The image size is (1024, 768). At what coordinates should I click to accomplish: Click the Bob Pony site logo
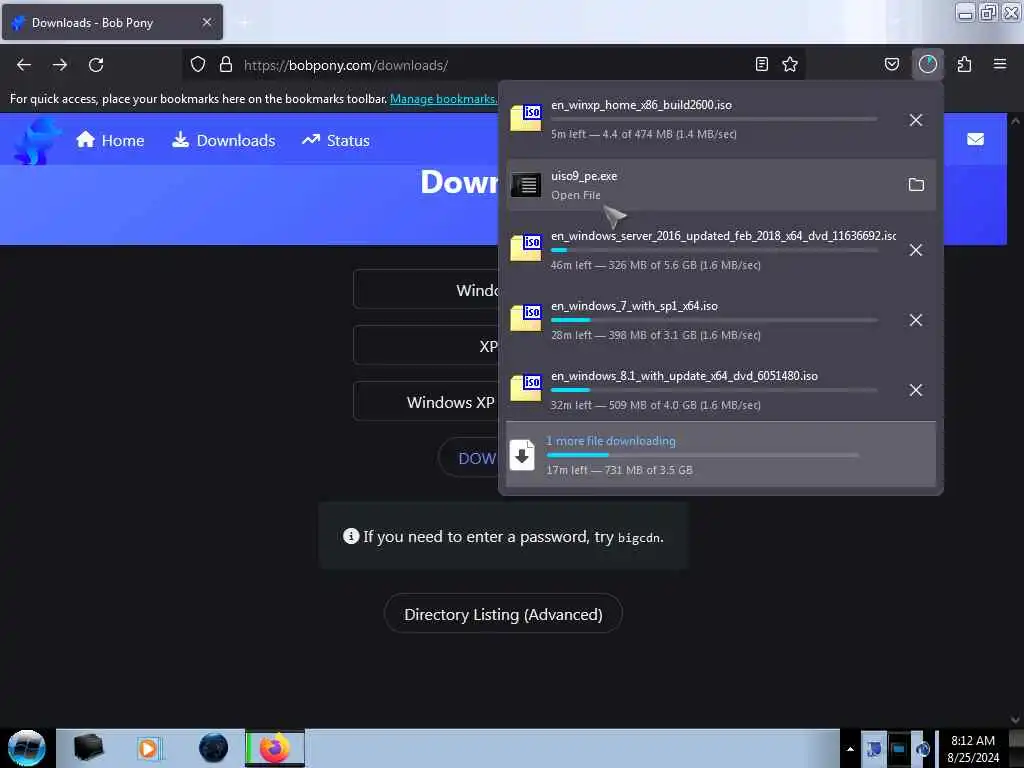pyautogui.click(x=37, y=141)
